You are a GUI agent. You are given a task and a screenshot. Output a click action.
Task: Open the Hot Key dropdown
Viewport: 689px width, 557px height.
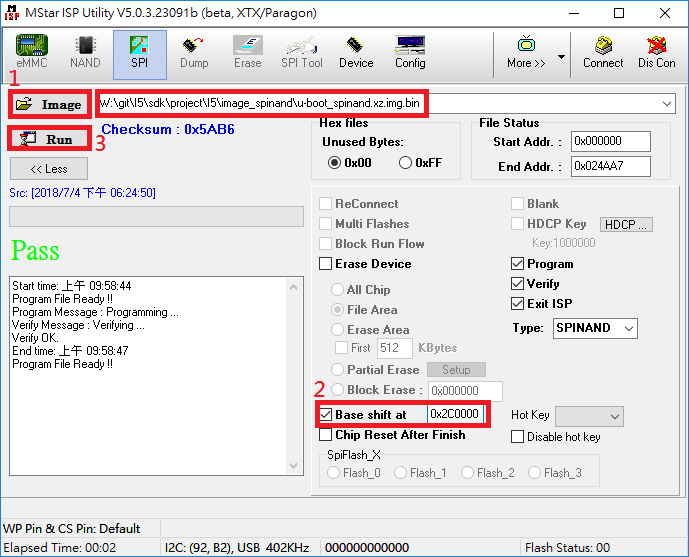[614, 415]
